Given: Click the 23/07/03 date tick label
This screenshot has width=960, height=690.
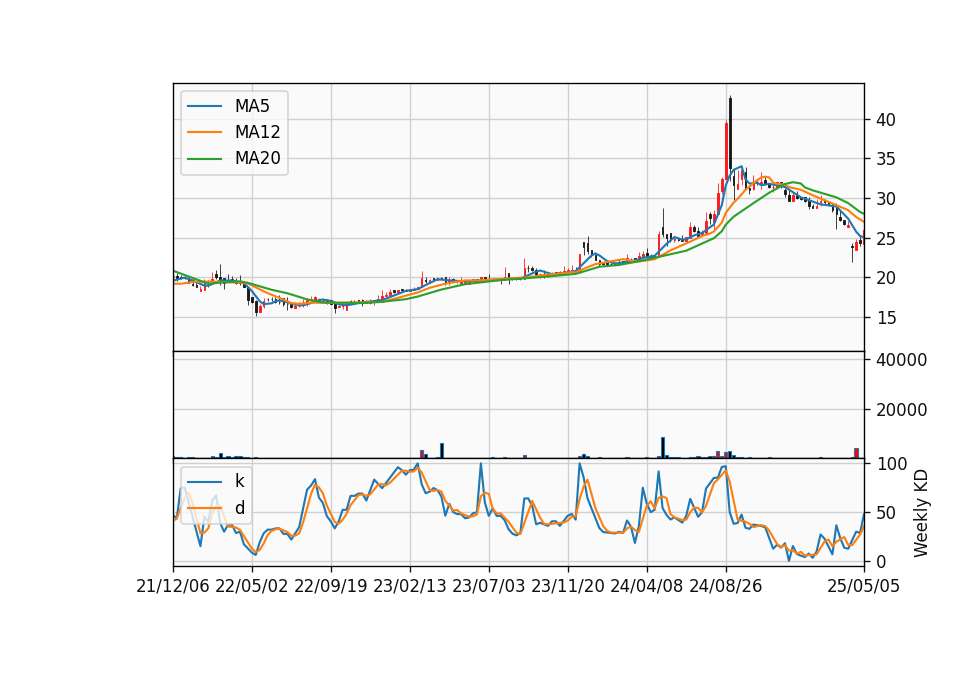Looking at the screenshot, I should (489, 586).
